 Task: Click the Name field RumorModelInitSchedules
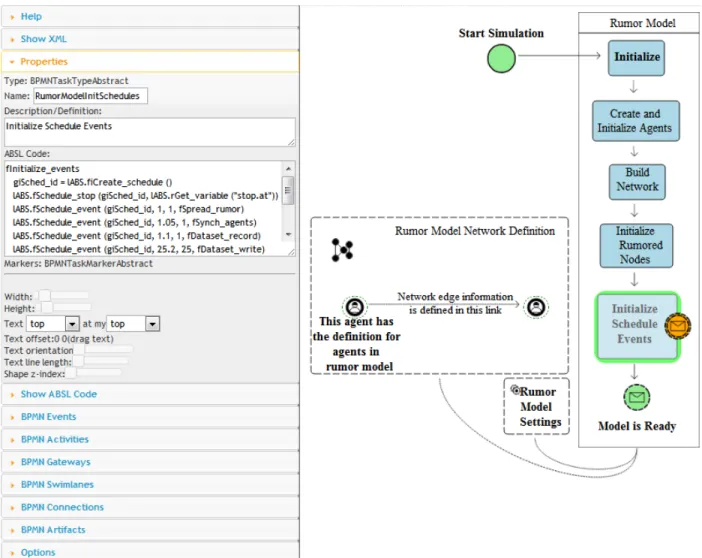point(90,96)
